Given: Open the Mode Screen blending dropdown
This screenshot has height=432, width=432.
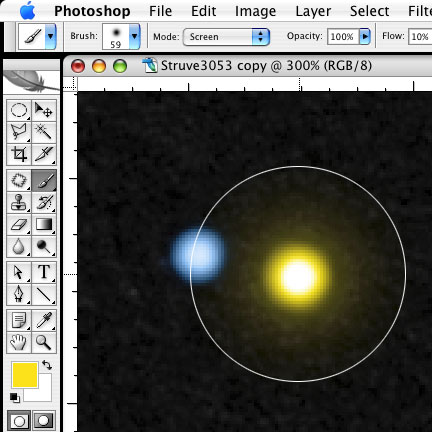Looking at the screenshot, I should click(x=226, y=37).
